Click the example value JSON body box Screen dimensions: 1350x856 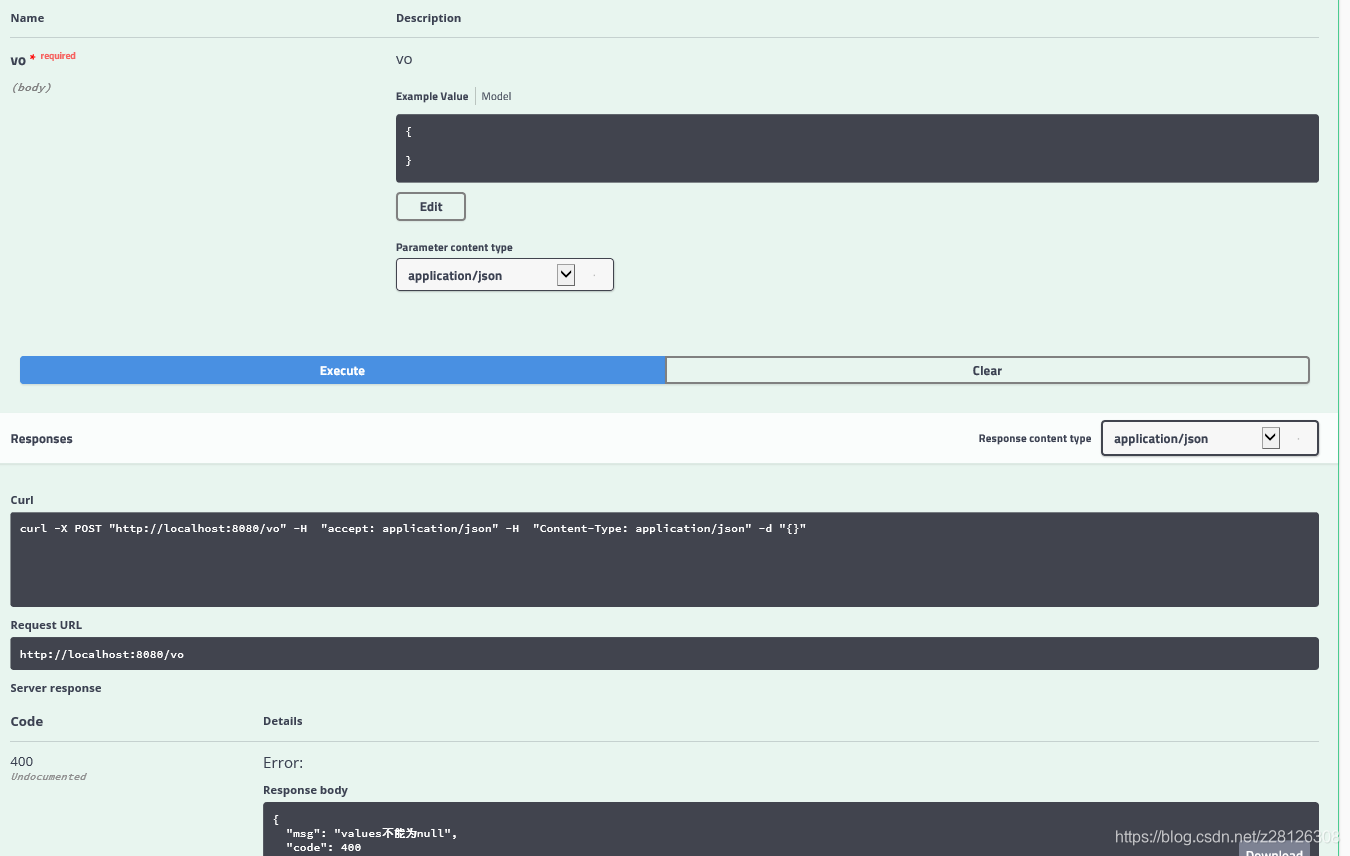point(857,148)
